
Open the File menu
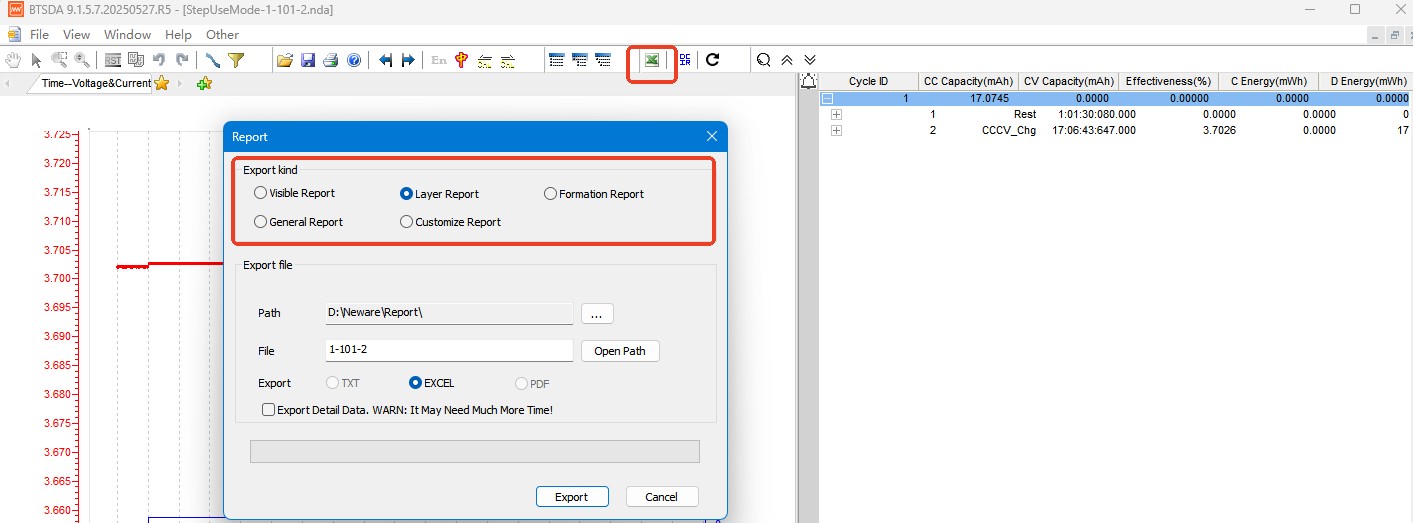coord(39,35)
